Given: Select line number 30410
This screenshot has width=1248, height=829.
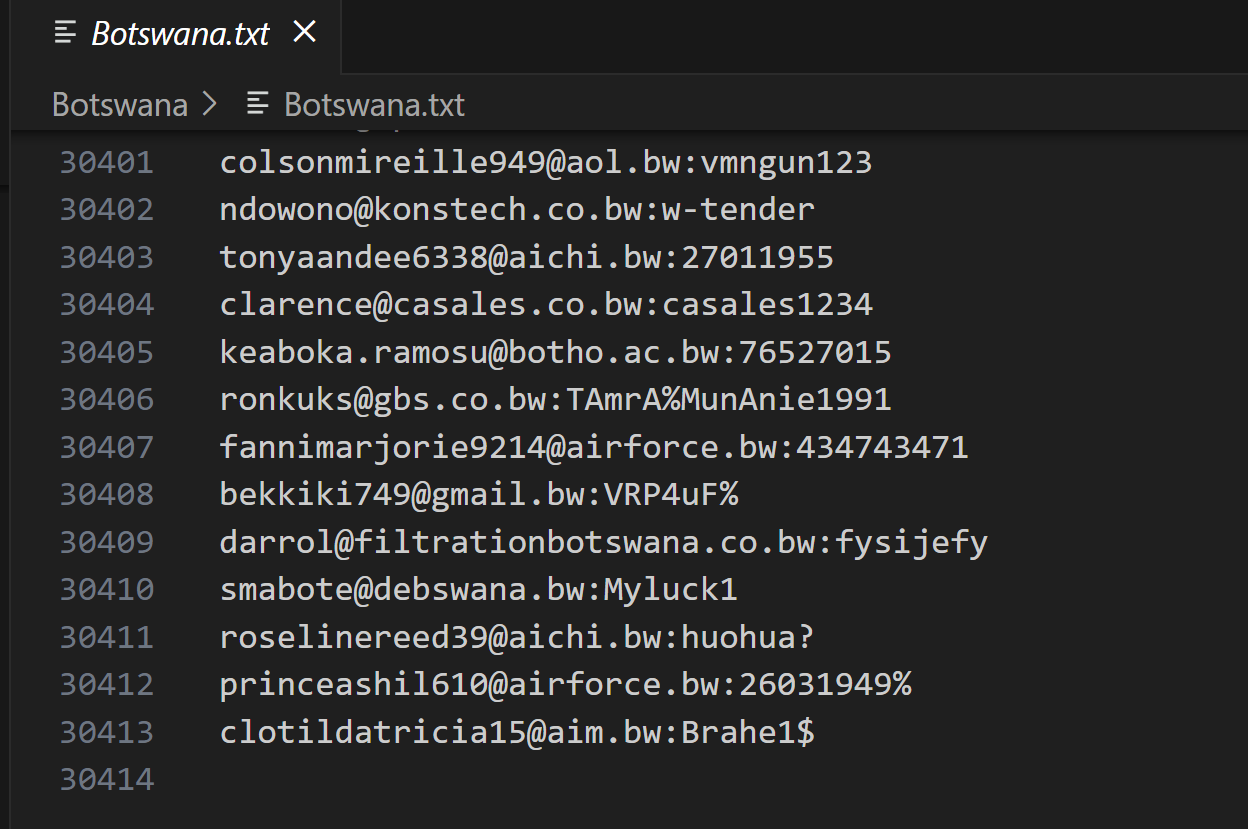Looking at the screenshot, I should point(107,589).
